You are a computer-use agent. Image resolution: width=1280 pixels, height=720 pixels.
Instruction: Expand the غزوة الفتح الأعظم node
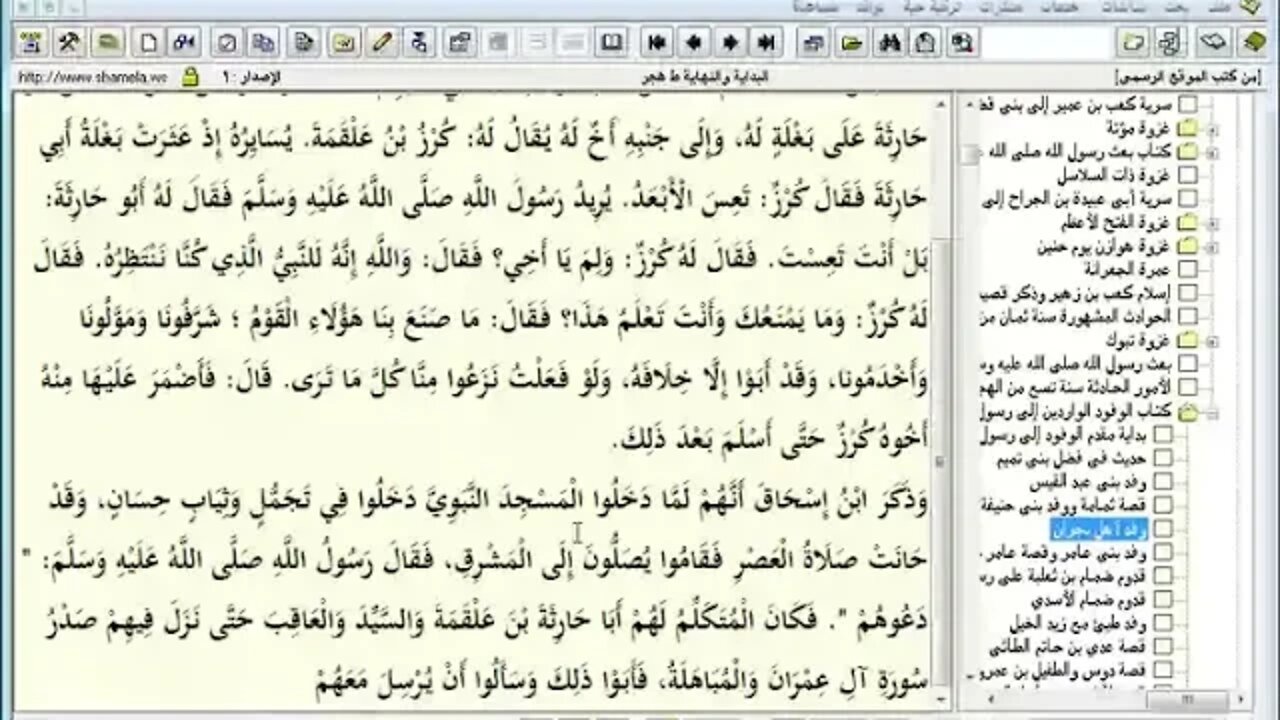(x=1213, y=222)
